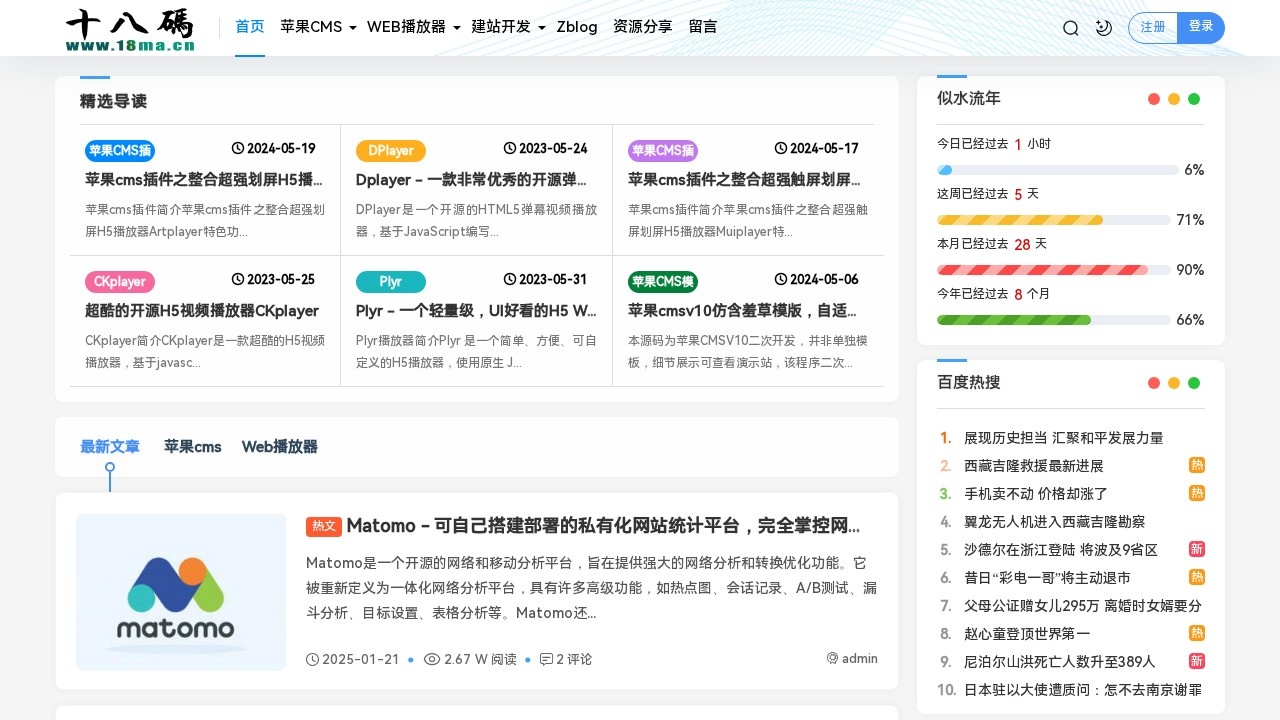Click the author icon beside admin
Screen dimensions: 1280x720
tap(832, 658)
